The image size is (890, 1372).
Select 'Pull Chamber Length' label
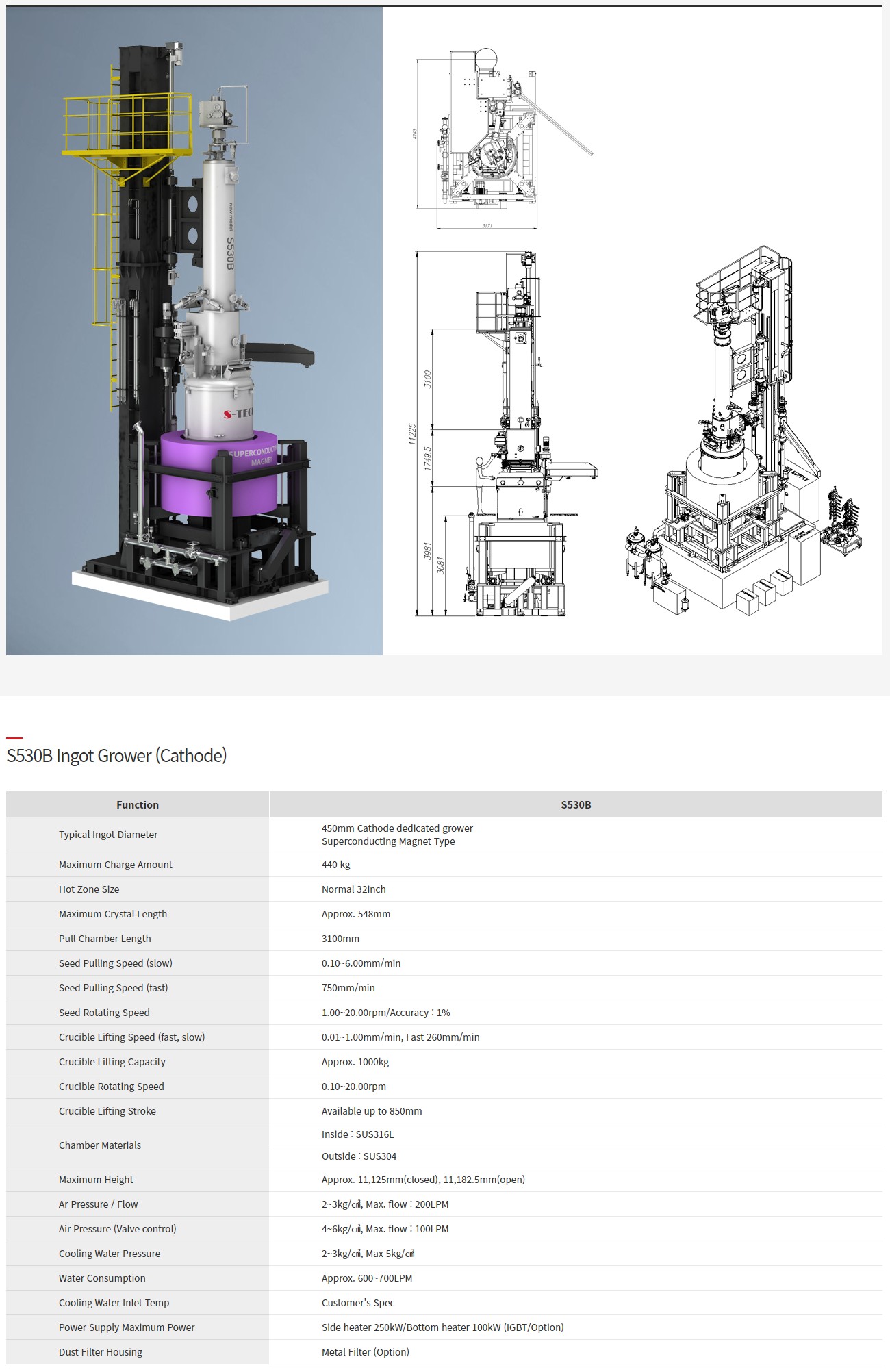[x=105, y=939]
